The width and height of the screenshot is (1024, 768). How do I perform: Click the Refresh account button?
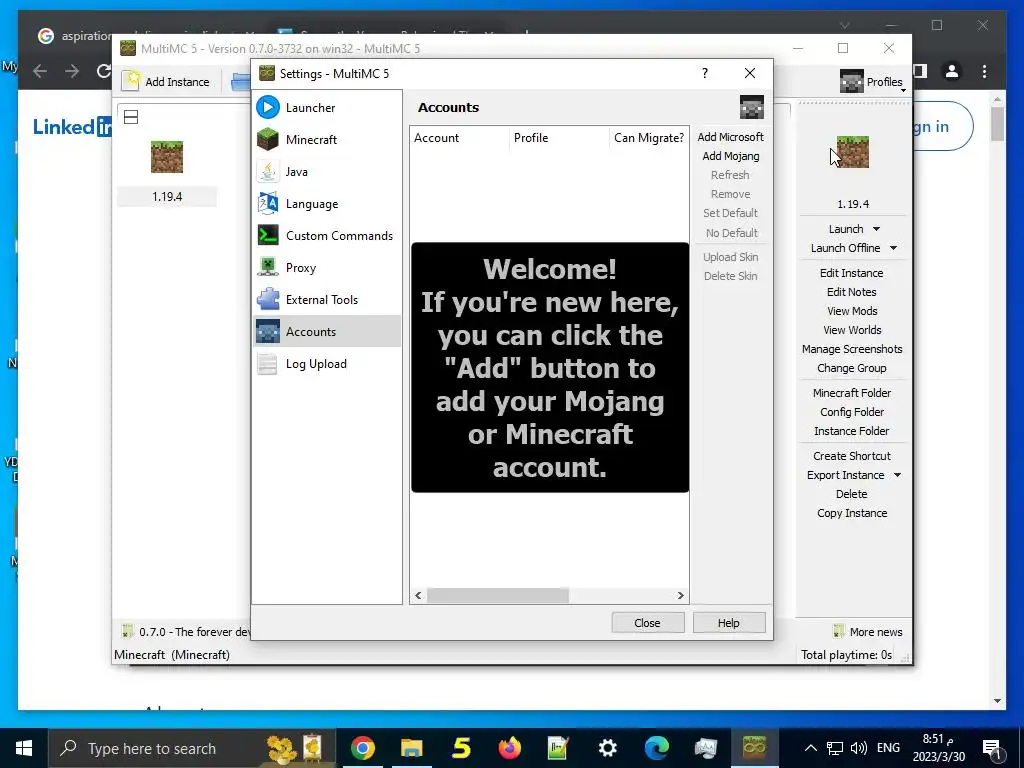pyautogui.click(x=730, y=175)
